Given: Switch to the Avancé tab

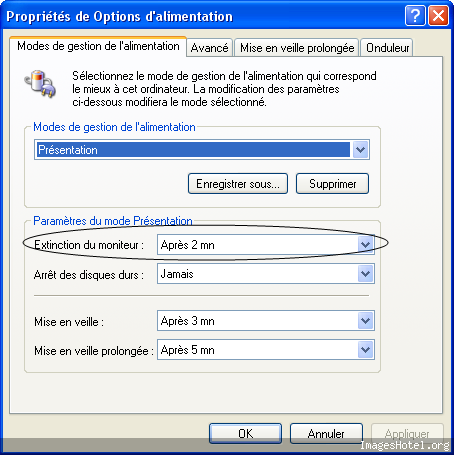Looking at the screenshot, I should point(210,48).
